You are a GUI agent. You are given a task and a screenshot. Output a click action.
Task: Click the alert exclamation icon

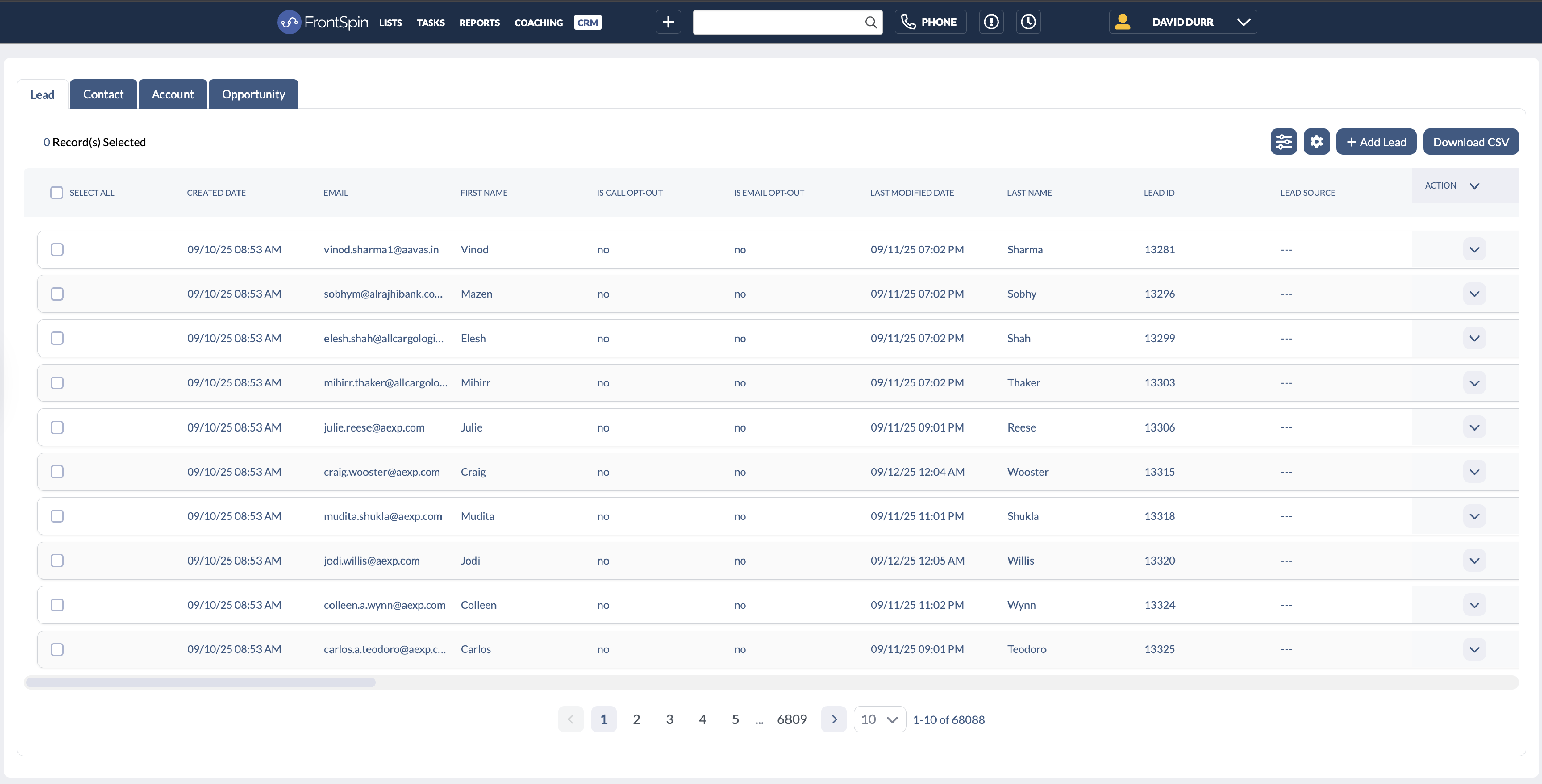click(x=990, y=22)
